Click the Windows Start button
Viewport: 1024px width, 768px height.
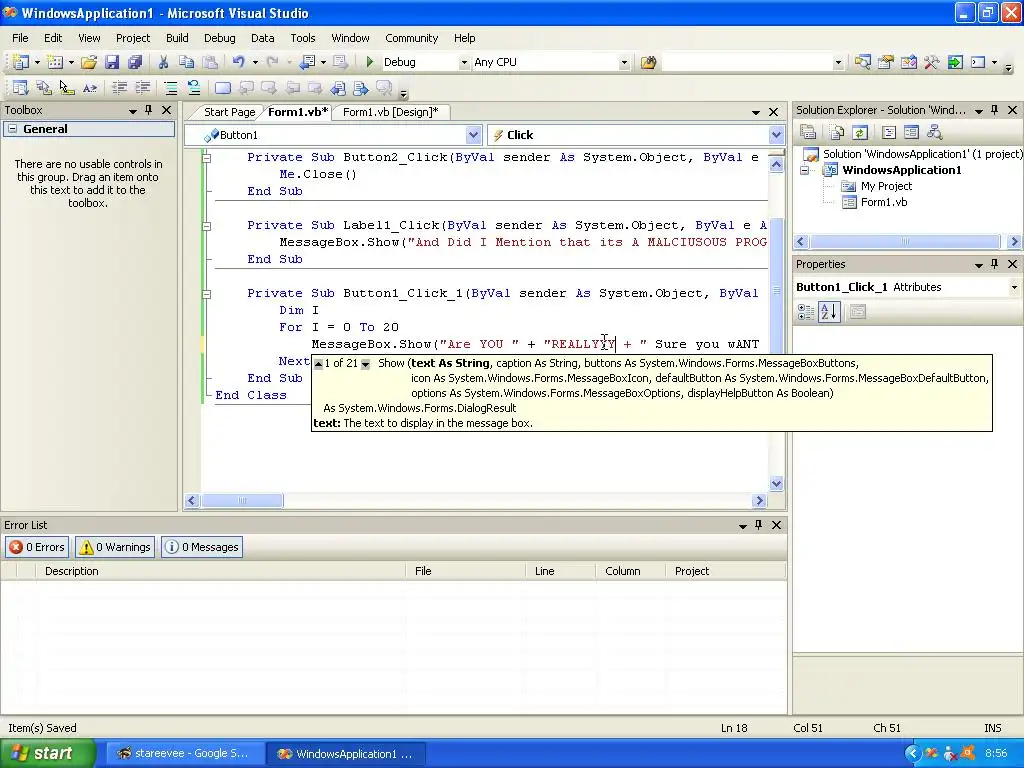46,754
